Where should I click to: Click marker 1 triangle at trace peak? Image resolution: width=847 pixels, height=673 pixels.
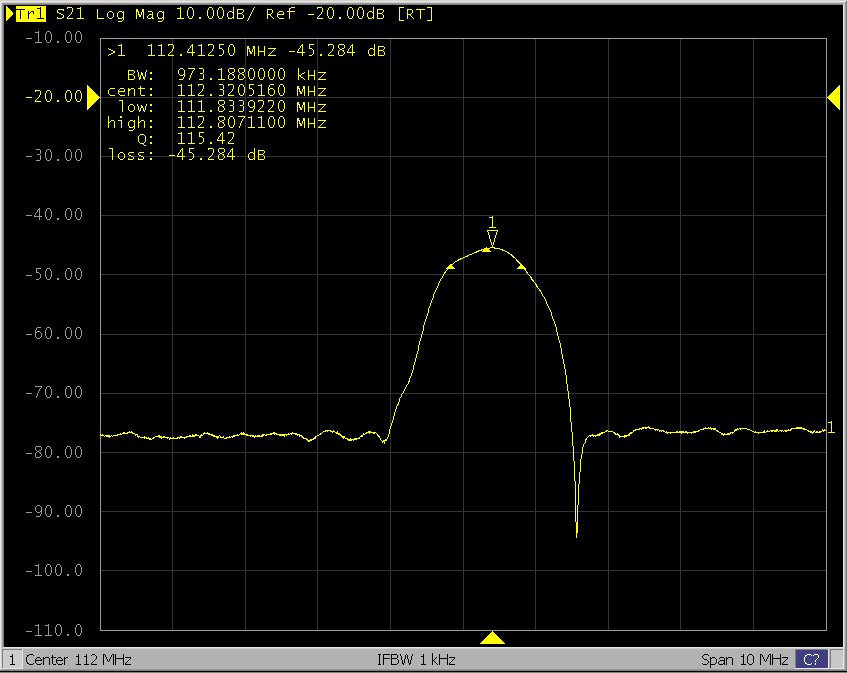[x=491, y=238]
